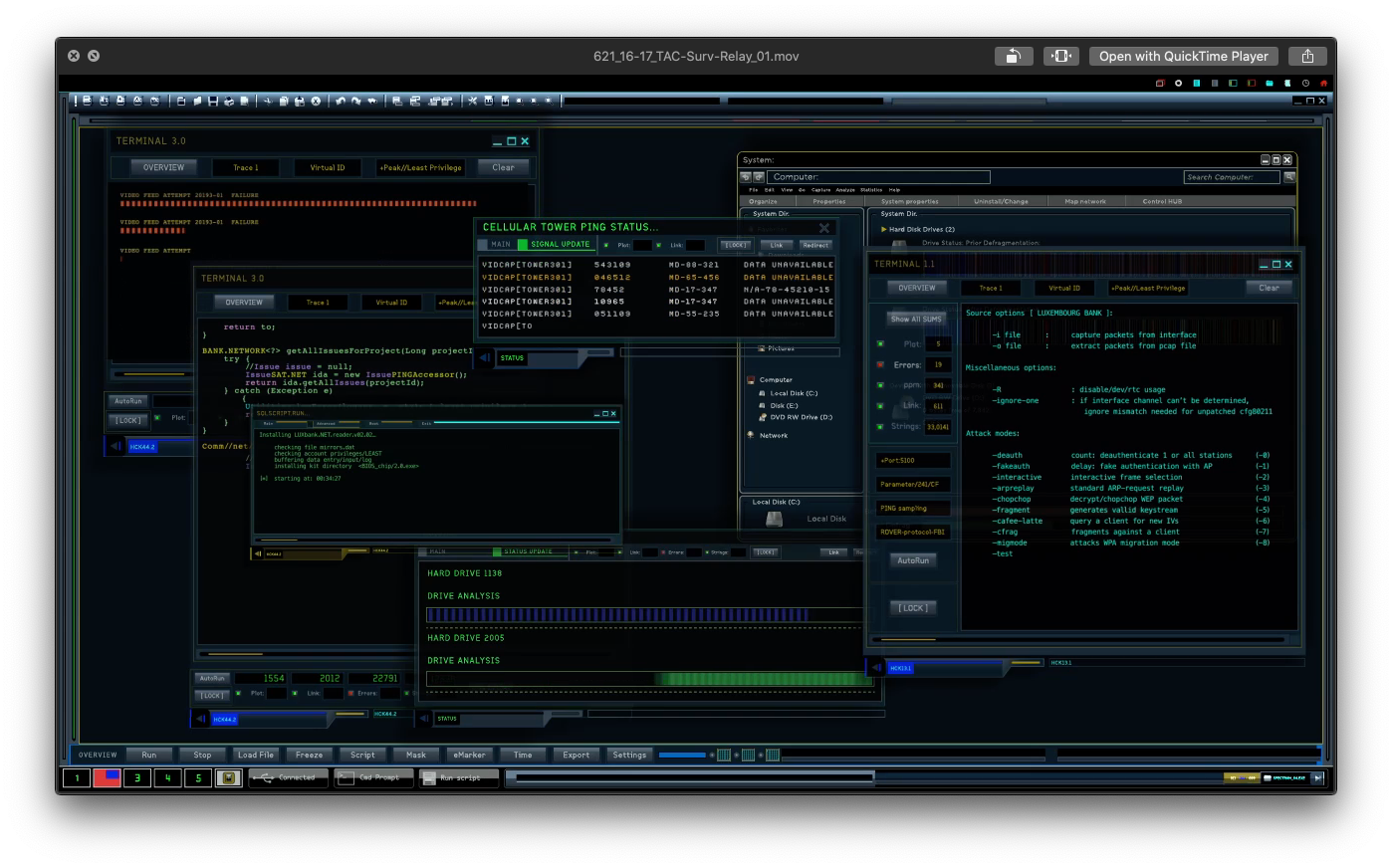1392x868 pixels.
Task: Toggle Link checkbox in Cellular Tower panel
Action: click(658, 245)
